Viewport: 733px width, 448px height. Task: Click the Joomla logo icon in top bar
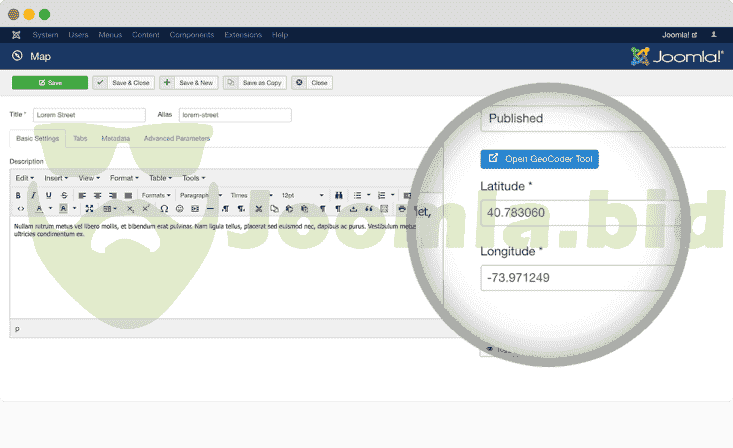click(16, 35)
